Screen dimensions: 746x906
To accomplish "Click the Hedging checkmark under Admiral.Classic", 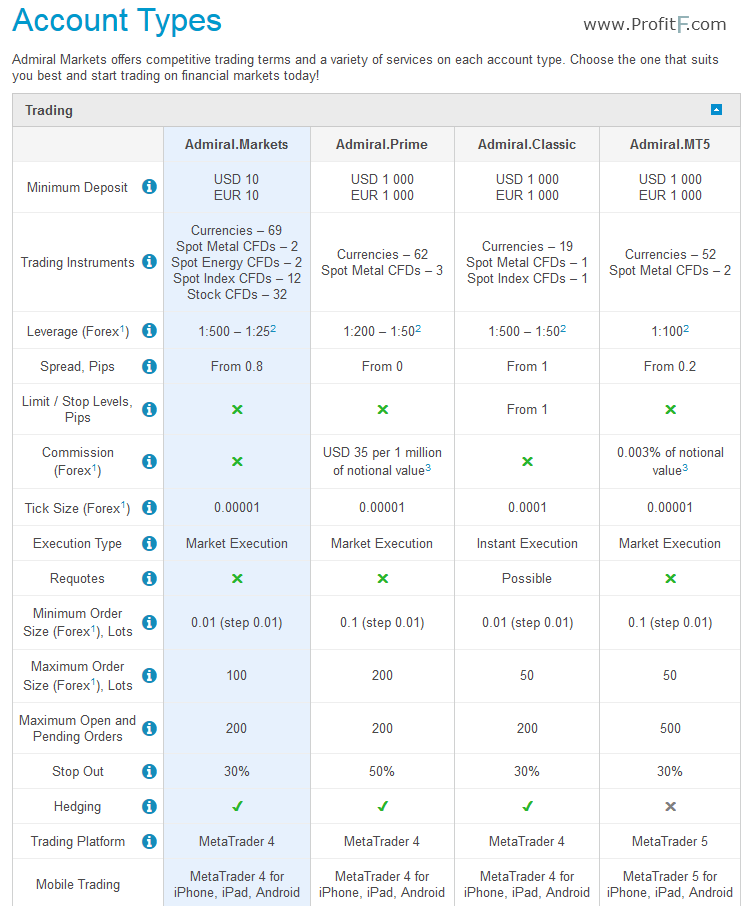I will (528, 806).
